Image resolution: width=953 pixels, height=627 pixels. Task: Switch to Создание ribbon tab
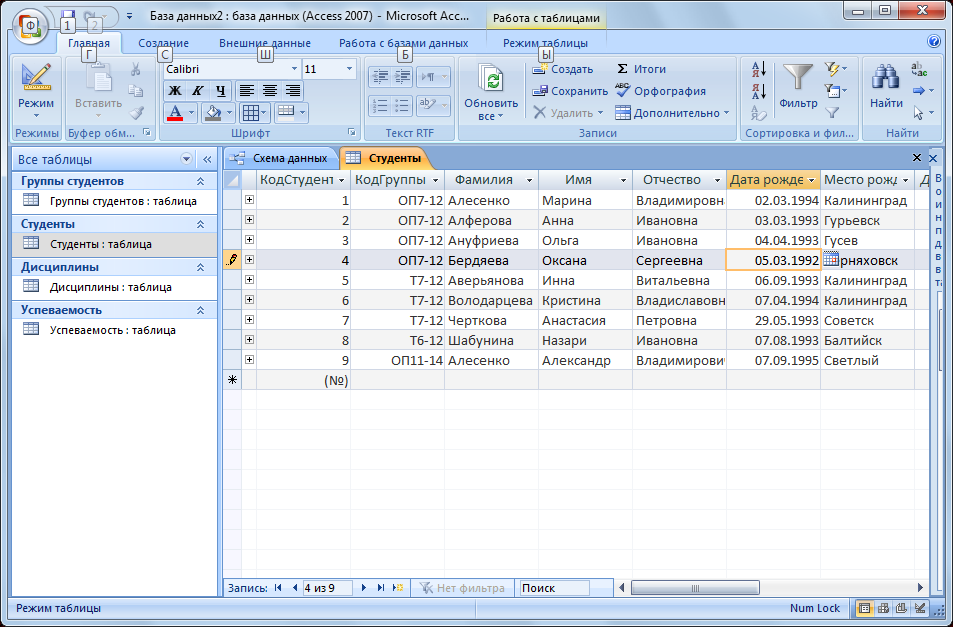(163, 43)
